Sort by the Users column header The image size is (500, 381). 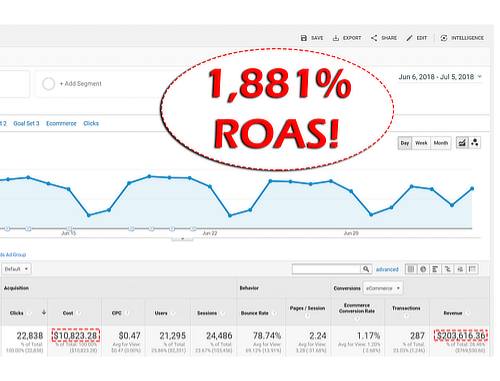pyautogui.click(x=161, y=313)
